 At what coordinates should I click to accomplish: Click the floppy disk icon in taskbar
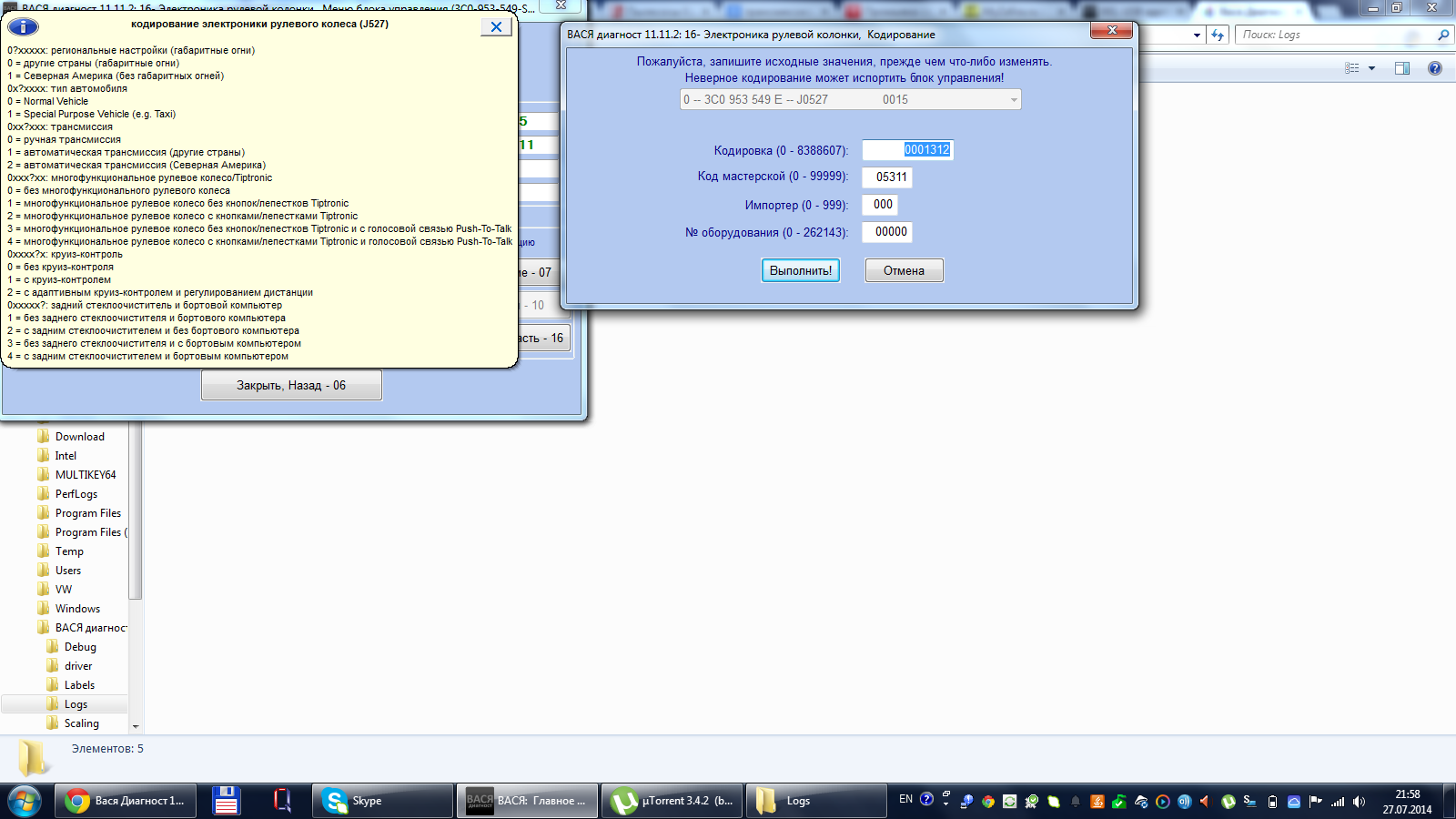[x=226, y=801]
